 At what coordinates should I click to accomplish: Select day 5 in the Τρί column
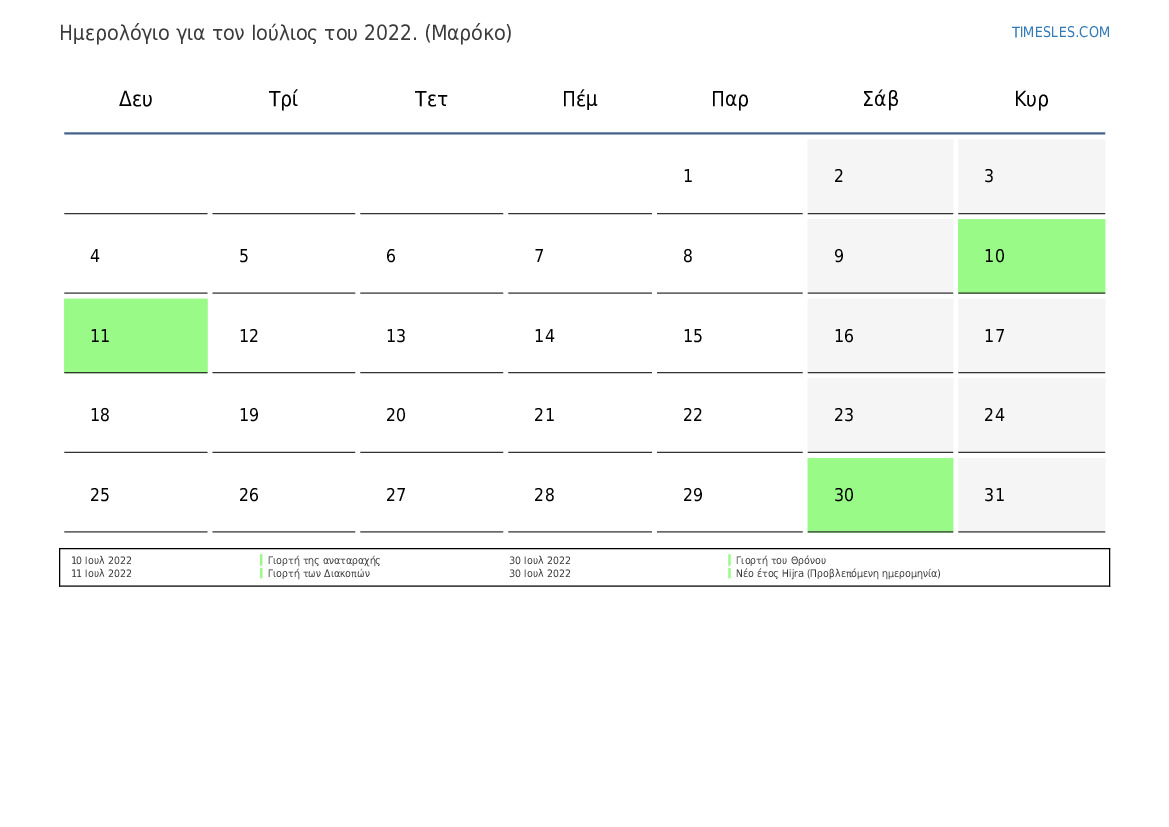click(283, 256)
